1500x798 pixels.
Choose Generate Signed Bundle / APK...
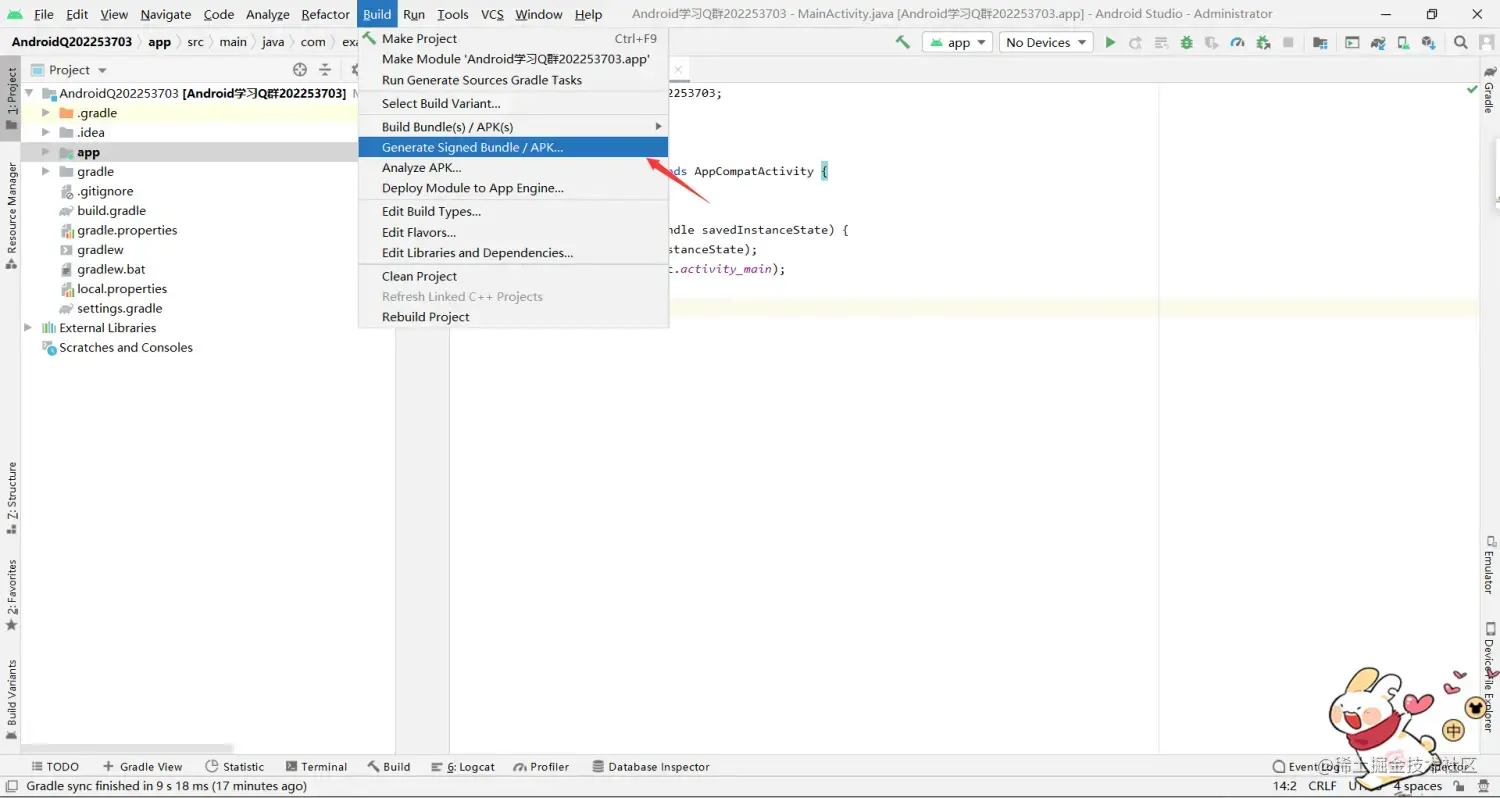[x=513, y=147]
